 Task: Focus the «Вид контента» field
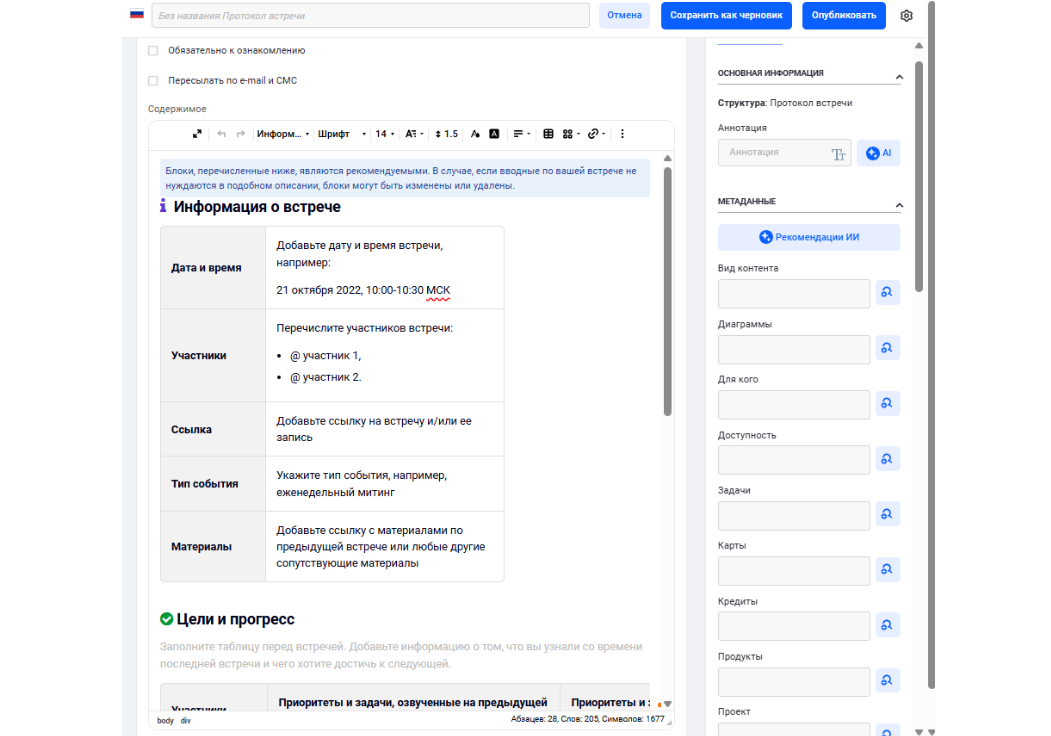point(794,294)
